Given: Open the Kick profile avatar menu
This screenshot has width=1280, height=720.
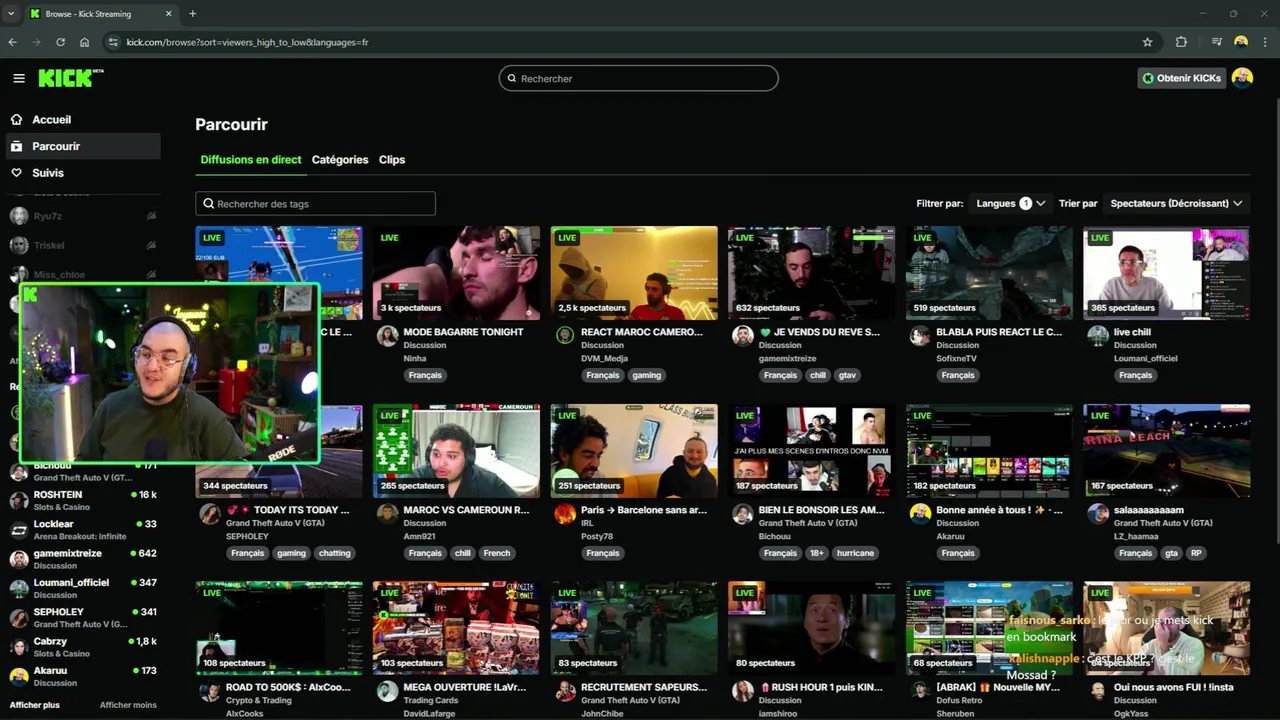Looking at the screenshot, I should click(x=1242, y=78).
